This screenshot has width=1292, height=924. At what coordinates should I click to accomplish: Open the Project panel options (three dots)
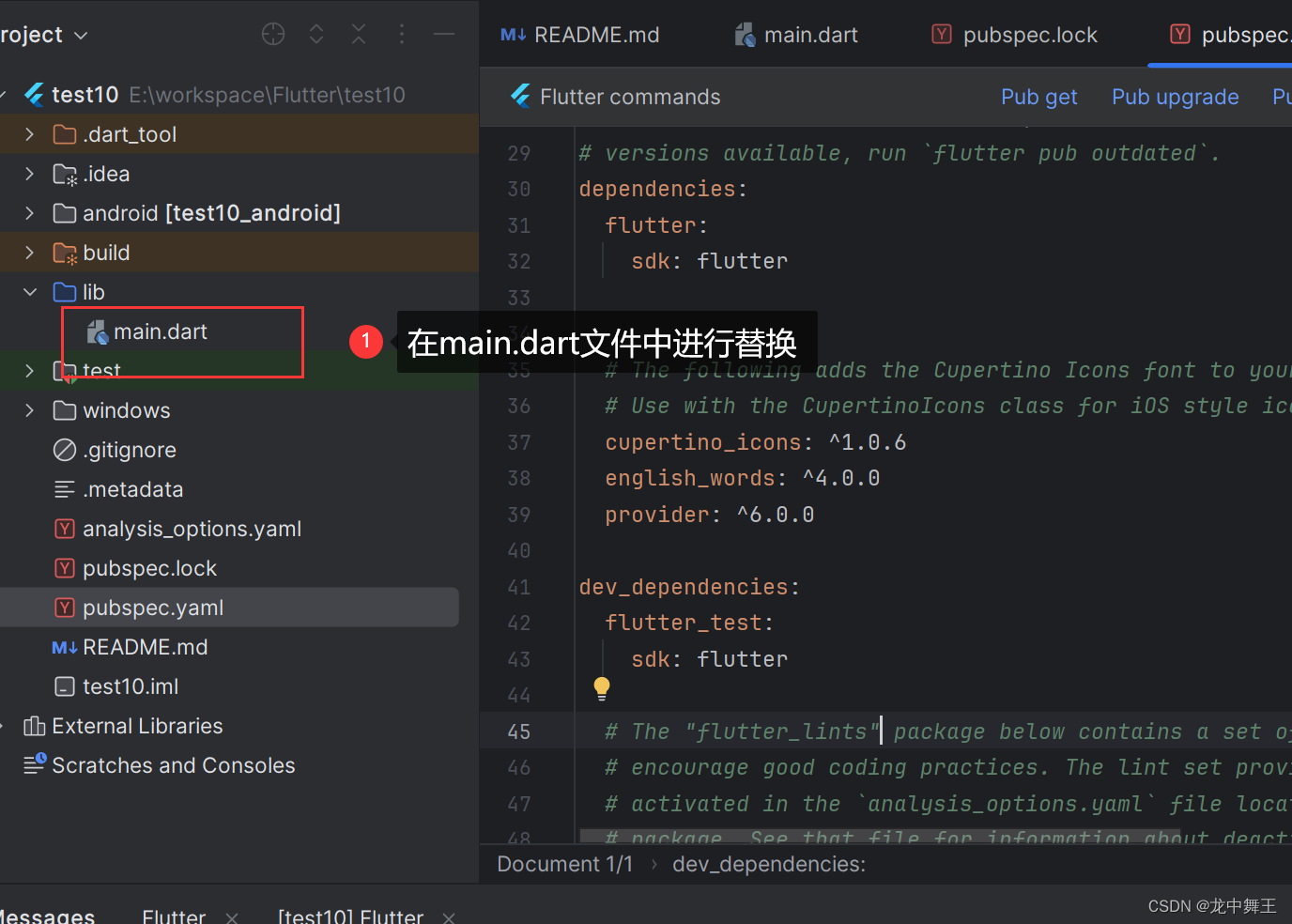click(402, 35)
